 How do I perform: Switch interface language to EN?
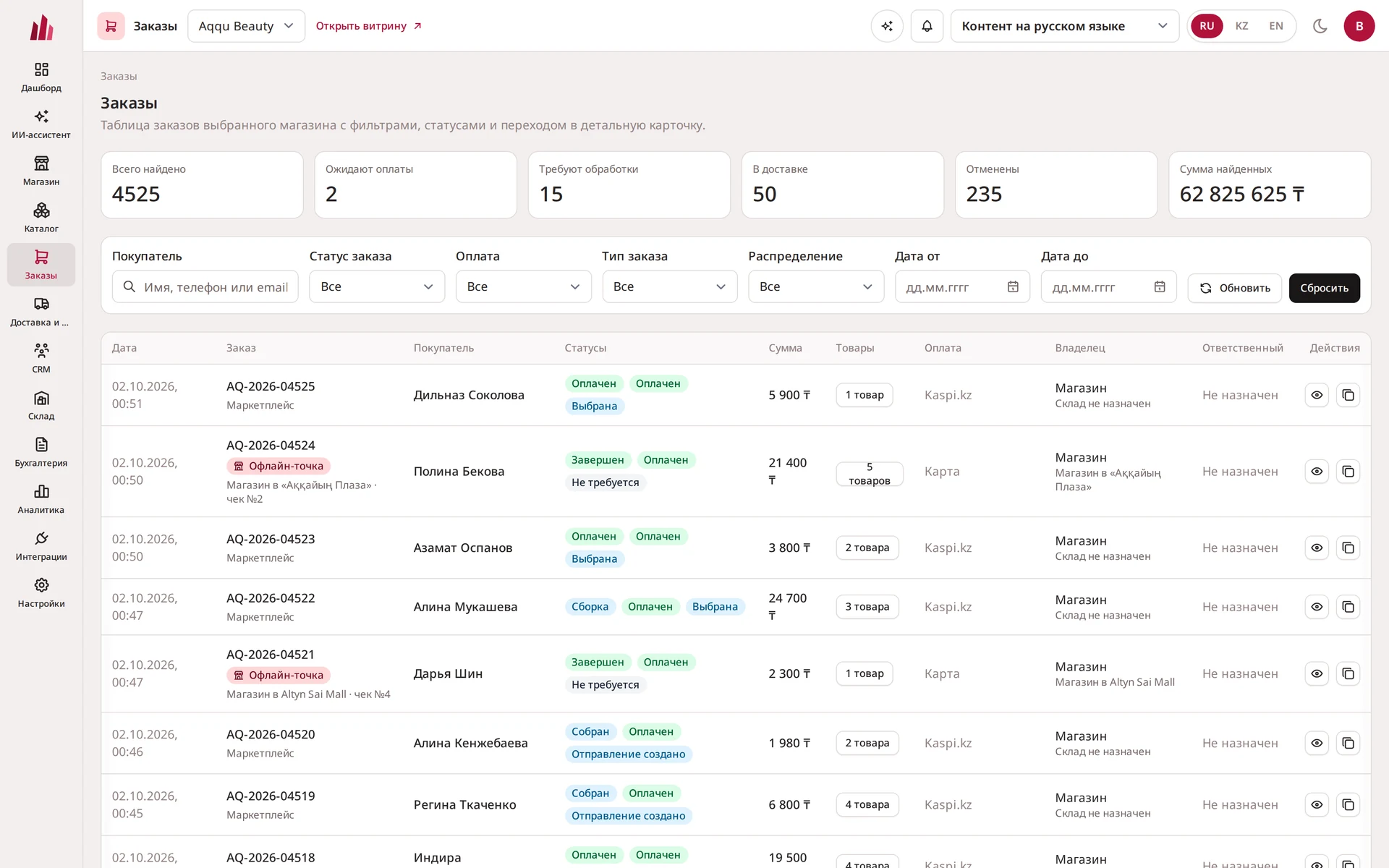(1276, 26)
